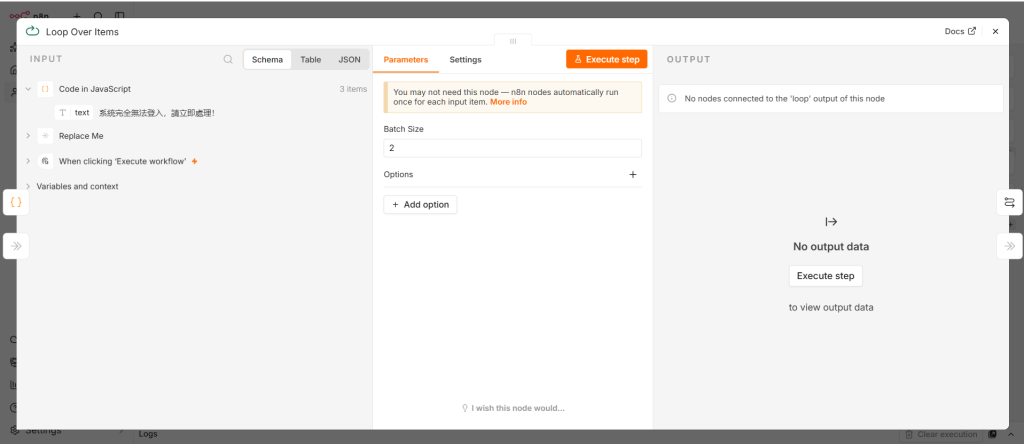Click the 3 items count label
The width and height of the screenshot is (1024, 444).
click(353, 89)
